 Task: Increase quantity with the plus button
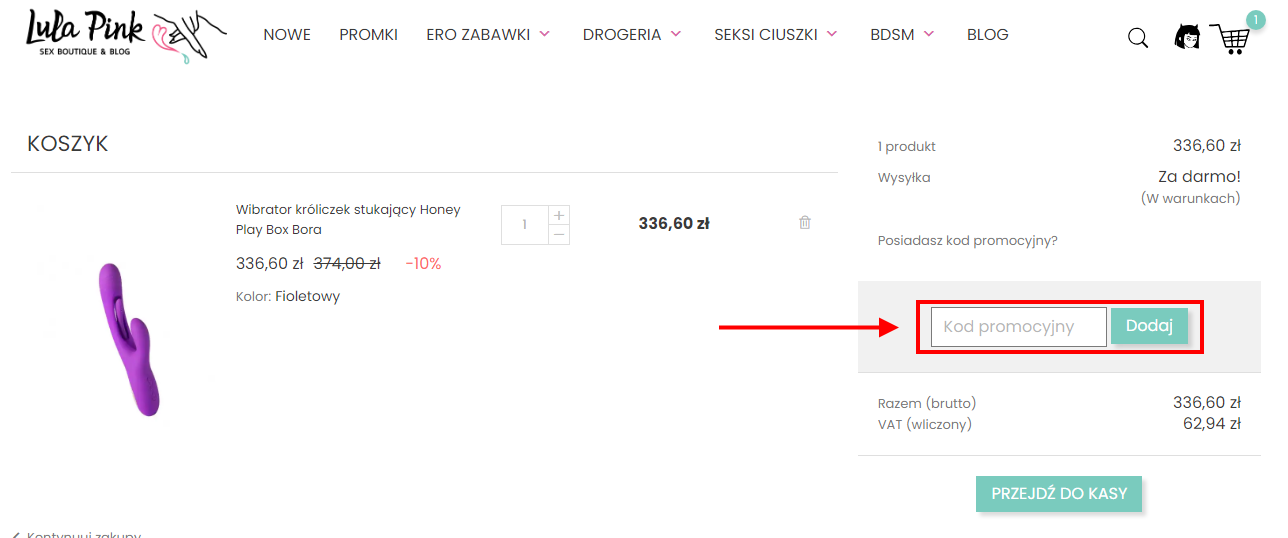559,215
